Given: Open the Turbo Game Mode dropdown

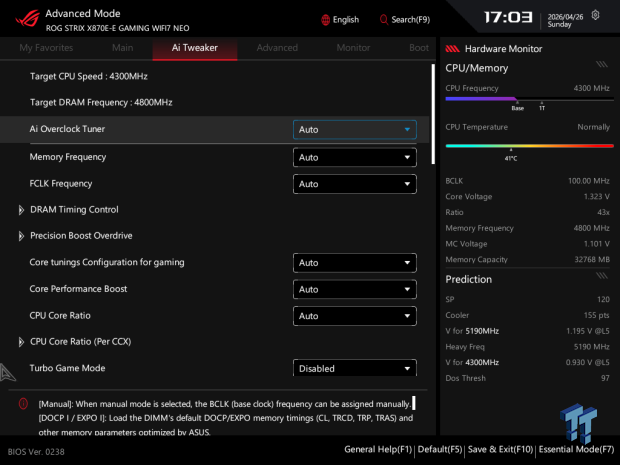Looking at the screenshot, I should click(355, 368).
